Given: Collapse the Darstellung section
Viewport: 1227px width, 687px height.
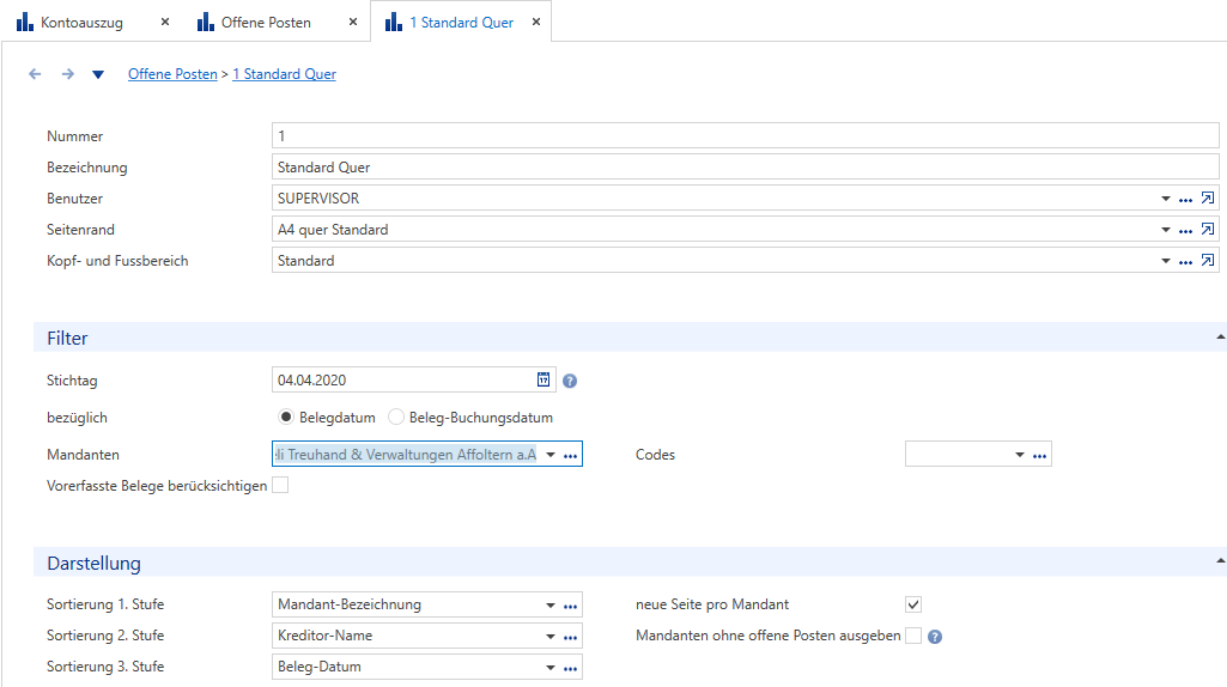Looking at the screenshot, I should (1220, 563).
